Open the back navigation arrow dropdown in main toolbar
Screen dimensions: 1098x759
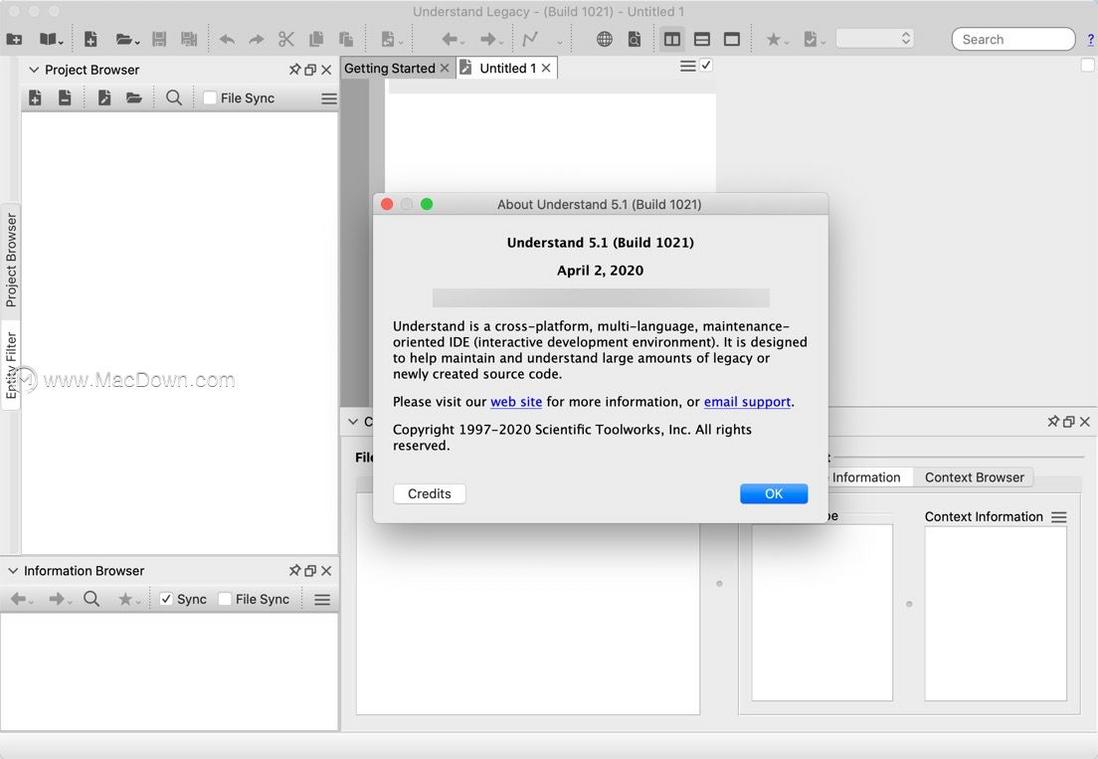coord(453,39)
